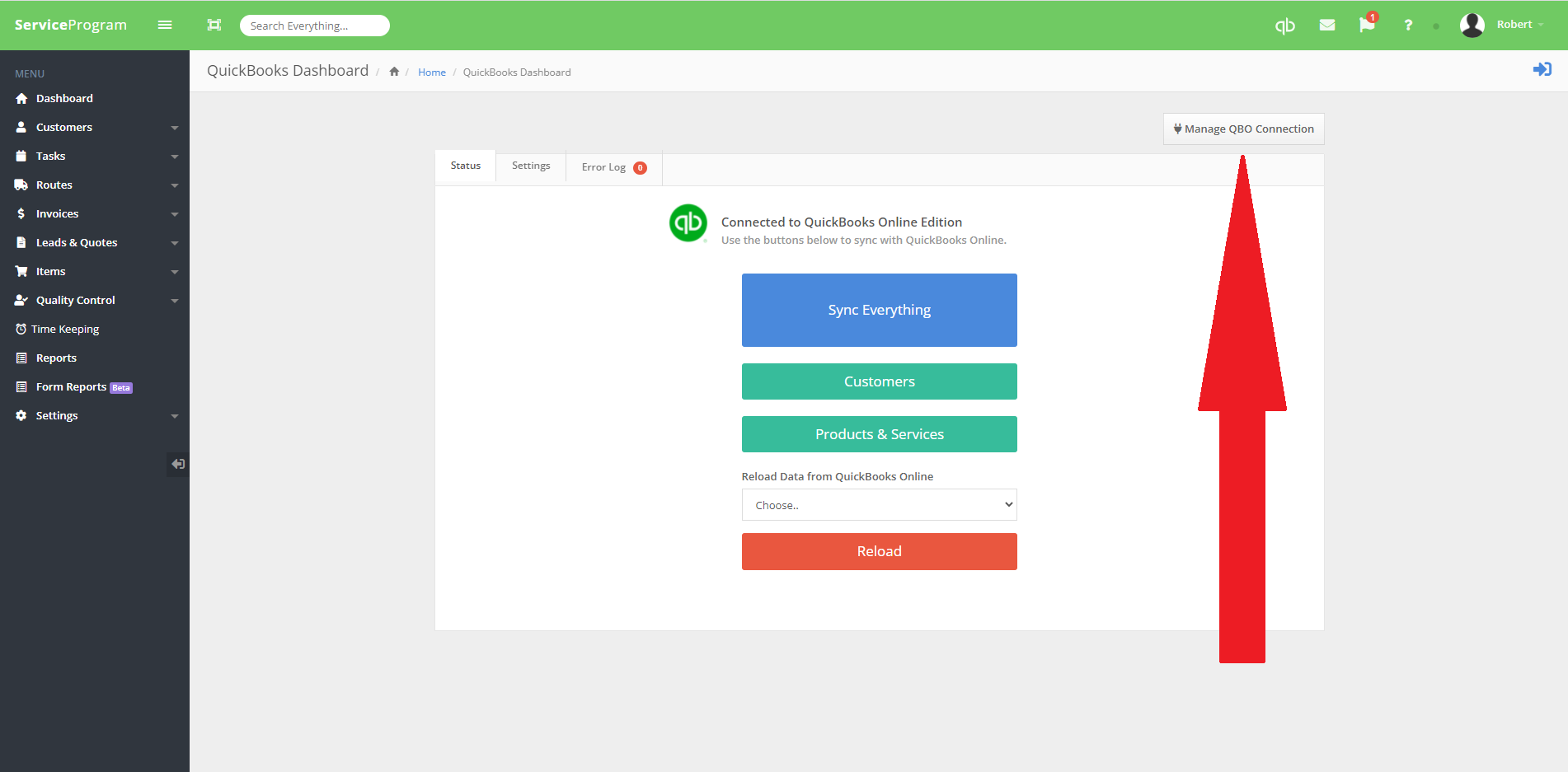Expand the Leads & Quotes menu arrow
Image resolution: width=1568 pixels, height=772 pixels.
tap(175, 243)
